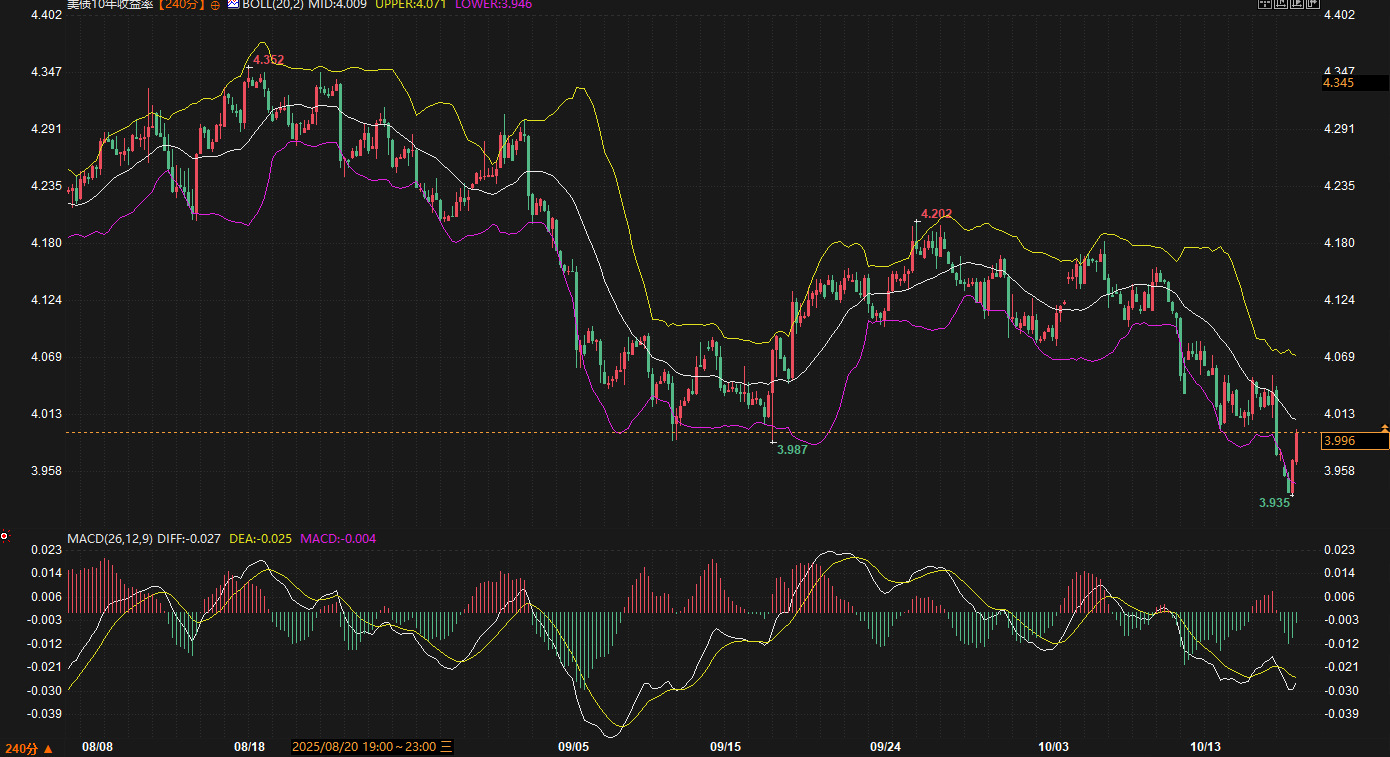Click the MACD(26,12,9) indicator label

(110, 539)
